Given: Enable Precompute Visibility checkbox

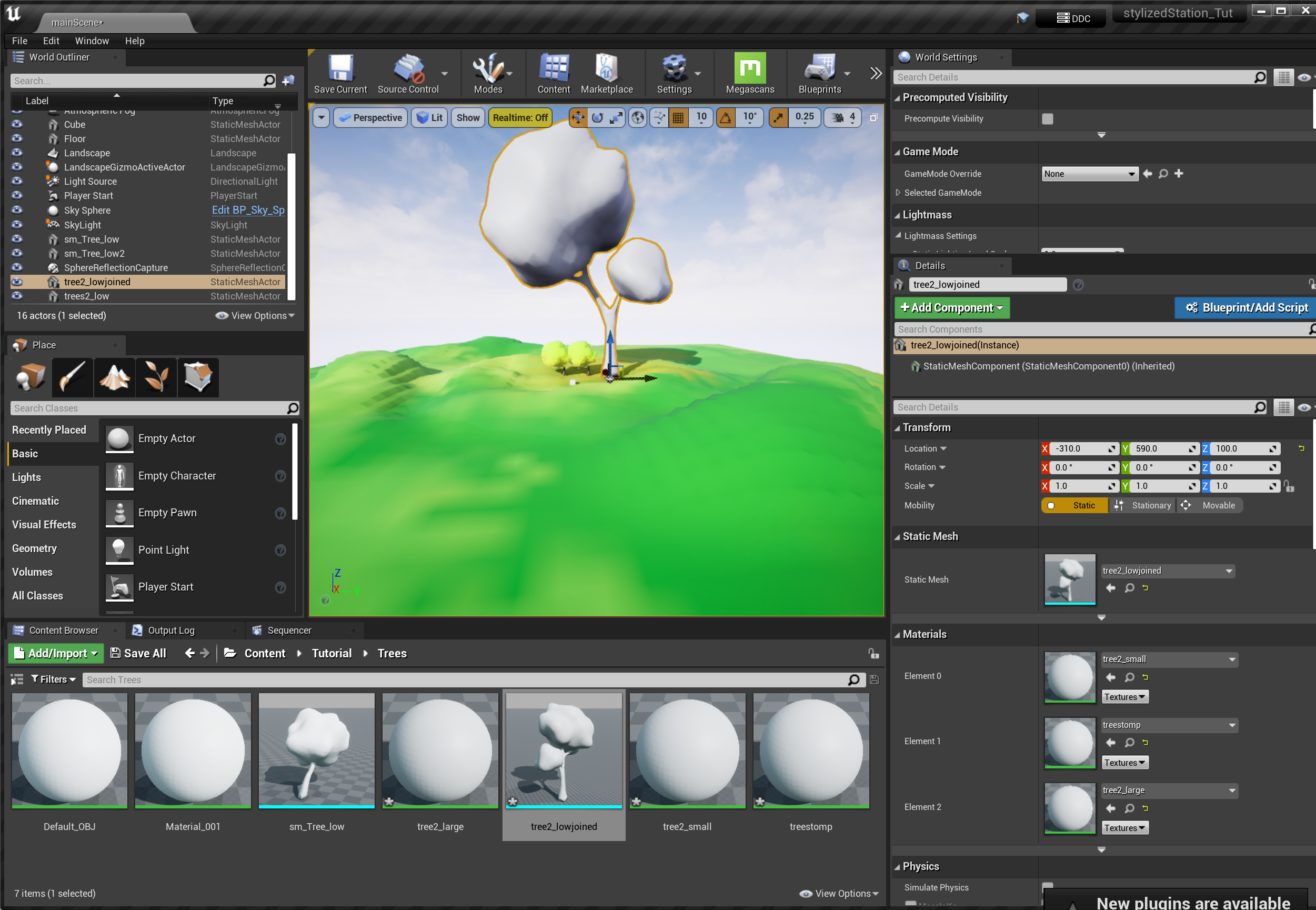Looking at the screenshot, I should 1047,118.
